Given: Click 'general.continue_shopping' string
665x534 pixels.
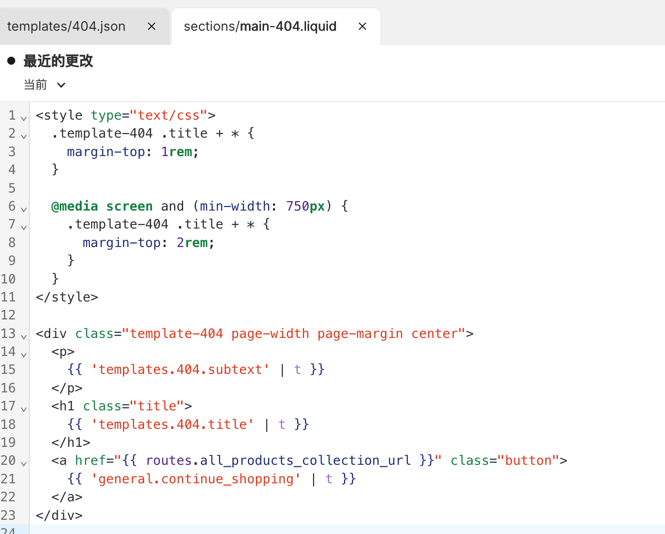Looking at the screenshot, I should pos(196,479).
